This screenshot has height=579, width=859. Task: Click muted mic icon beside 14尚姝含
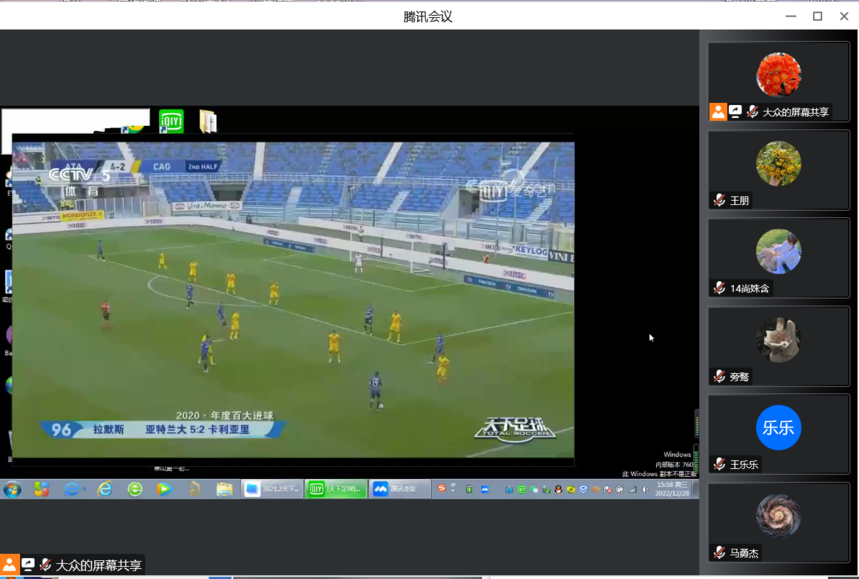pyautogui.click(x=719, y=288)
